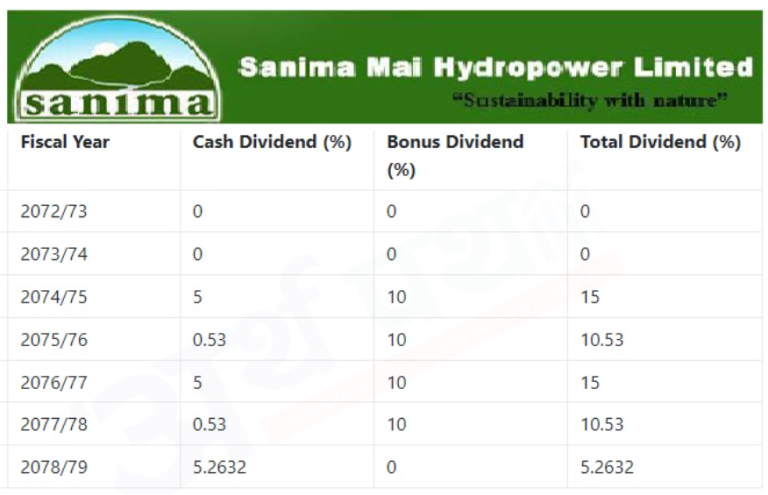Viewport: 768px width, 495px height.
Task: Click the "Sustainability with nature" tagline
Action: tap(589, 100)
